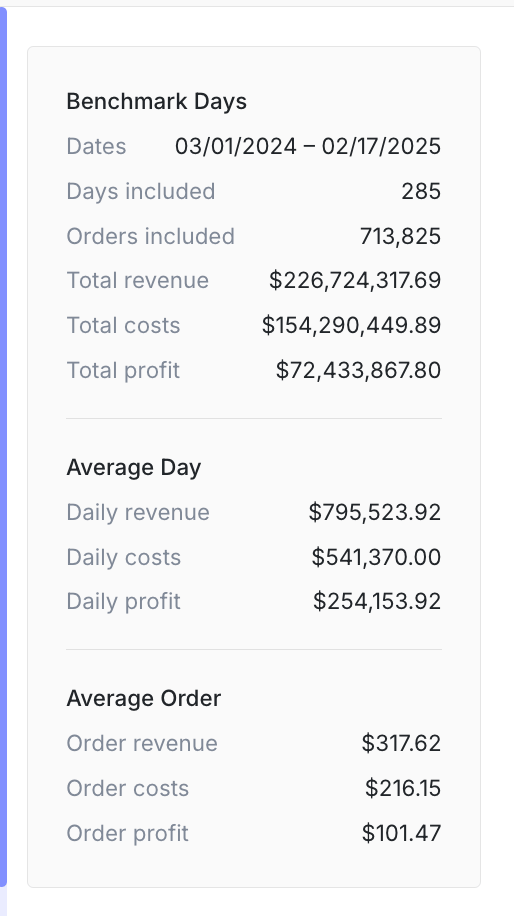The width and height of the screenshot is (514, 916).
Task: Click the Orders included label
Action: [x=151, y=237]
